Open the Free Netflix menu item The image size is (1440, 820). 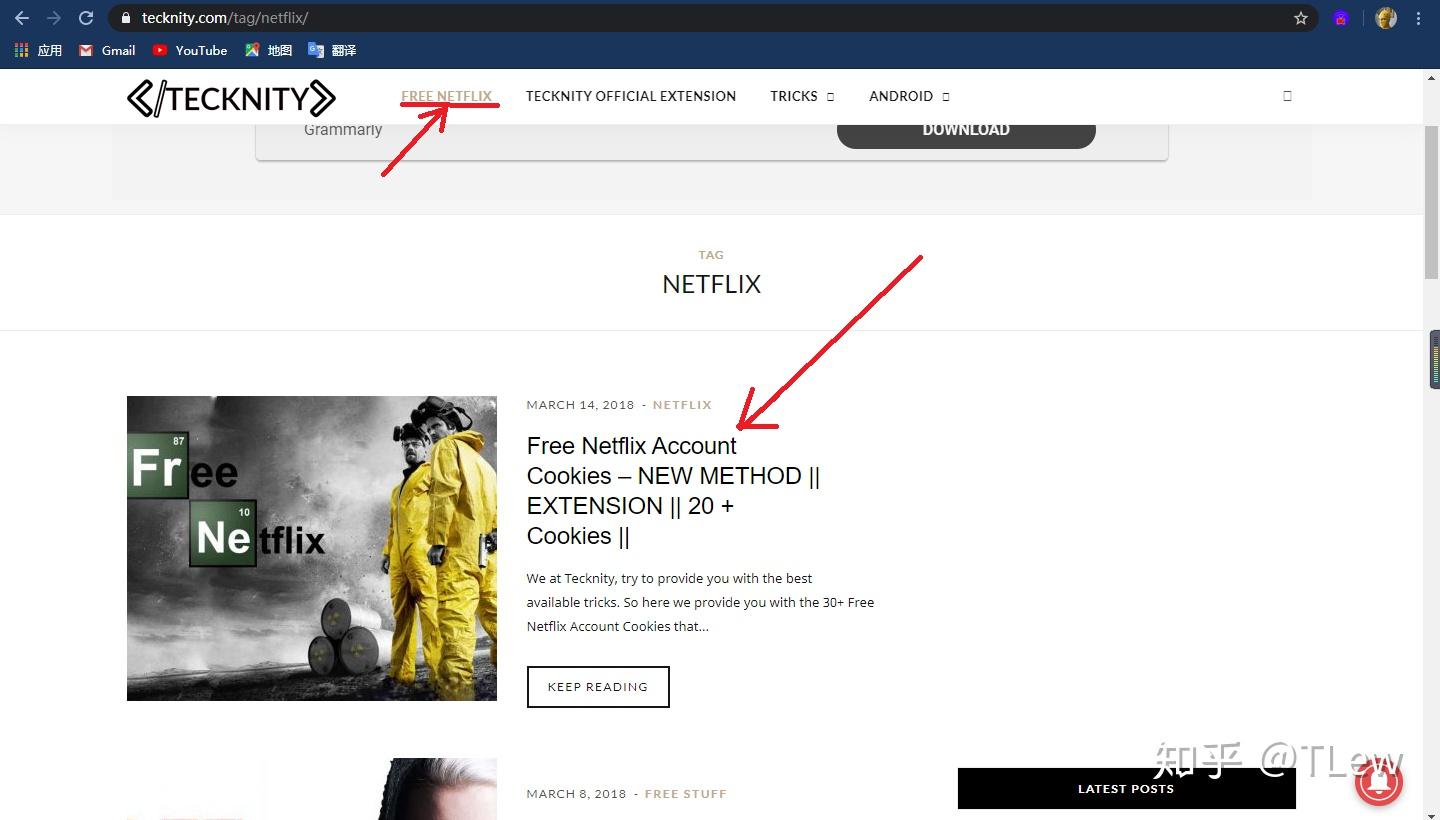click(x=447, y=96)
